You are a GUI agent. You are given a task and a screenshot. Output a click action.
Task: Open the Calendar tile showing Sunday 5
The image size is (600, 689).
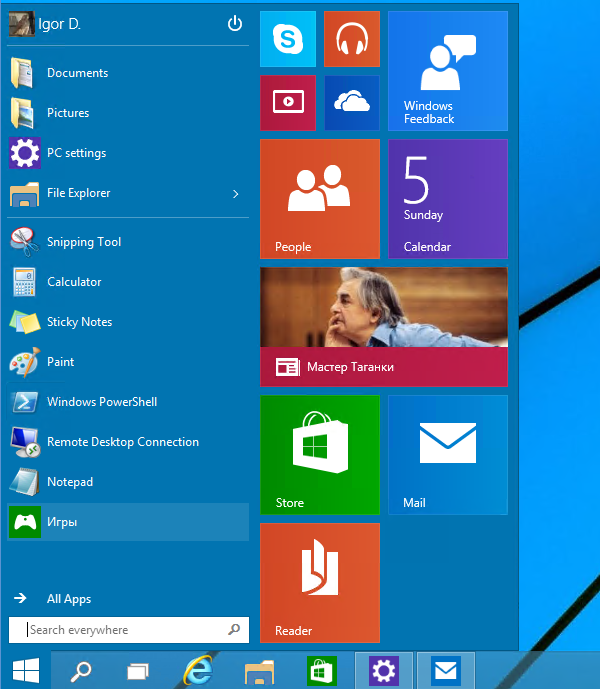448,199
